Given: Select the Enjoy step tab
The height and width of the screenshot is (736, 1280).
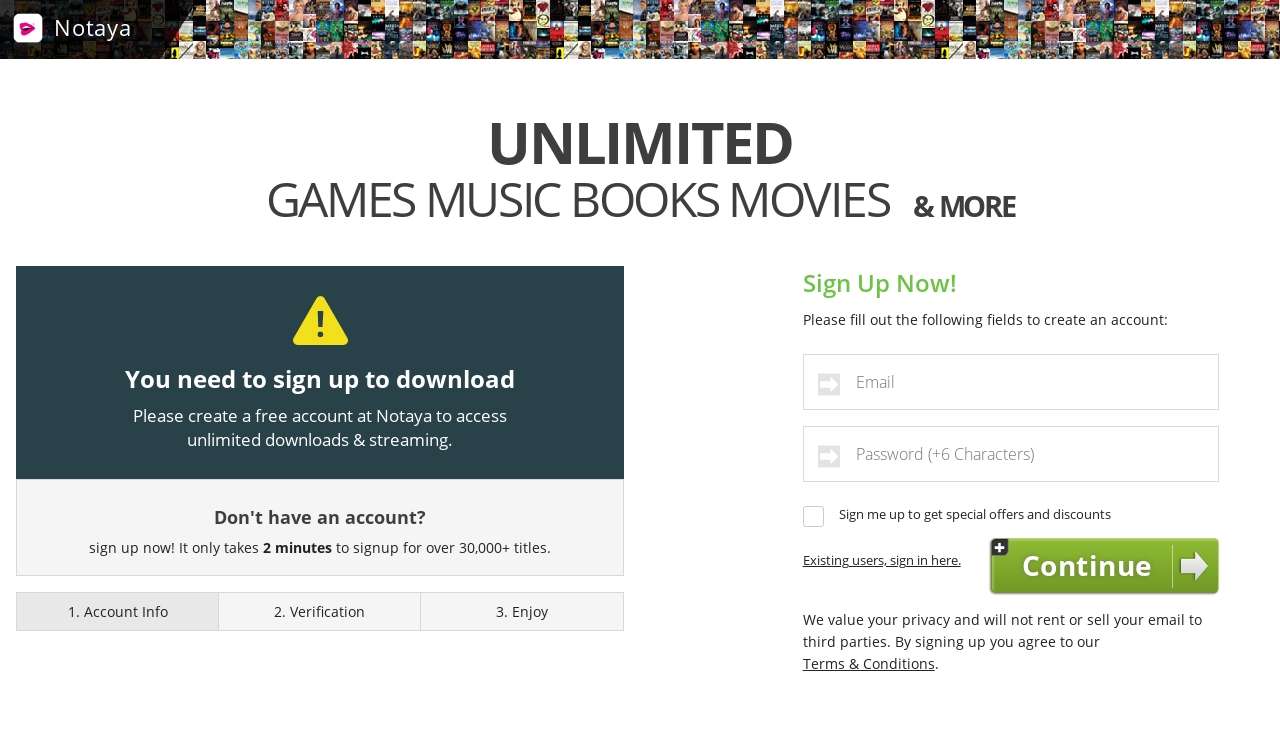Looking at the screenshot, I should [522, 612].
